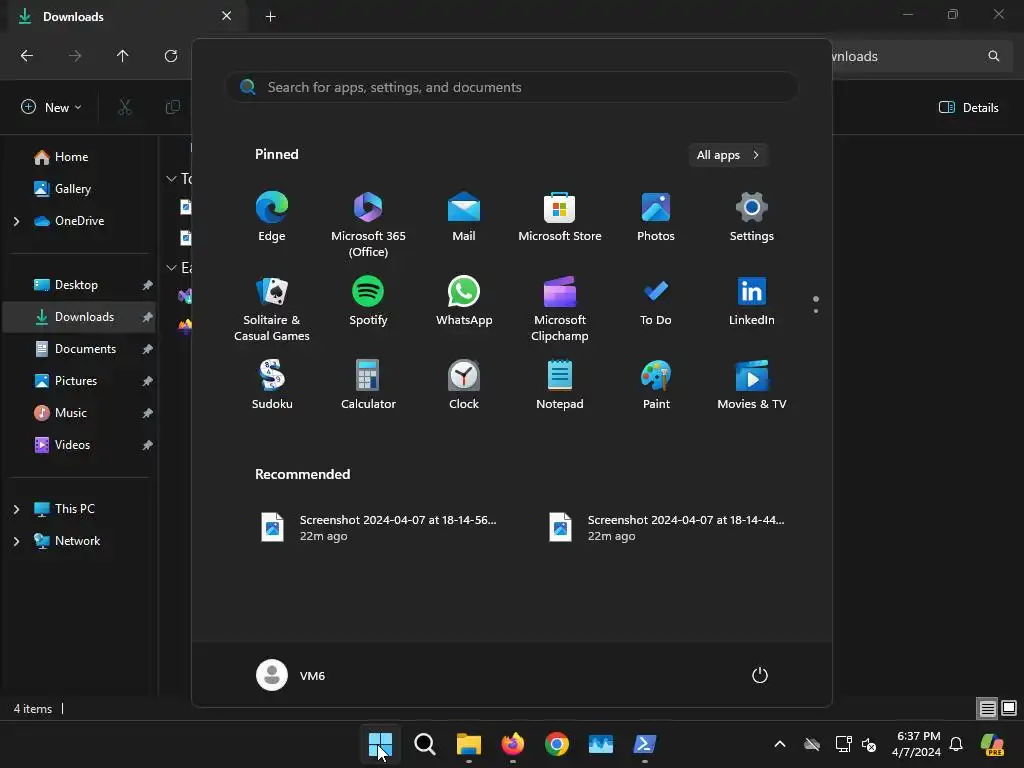Open Spotify from pinned apps
The image size is (1024, 768).
368,301
